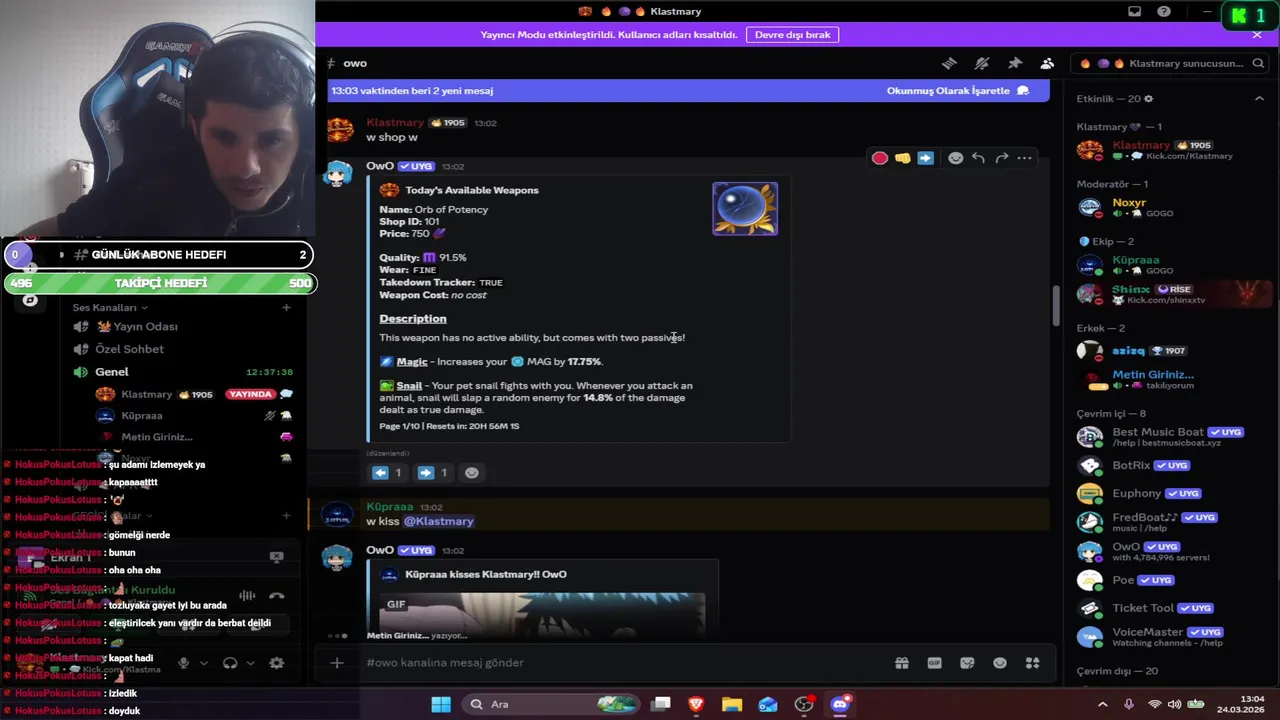Image resolution: width=1280 pixels, height=720 pixels.
Task: Open Klastmary in the Genel voice channel
Action: click(195, 394)
